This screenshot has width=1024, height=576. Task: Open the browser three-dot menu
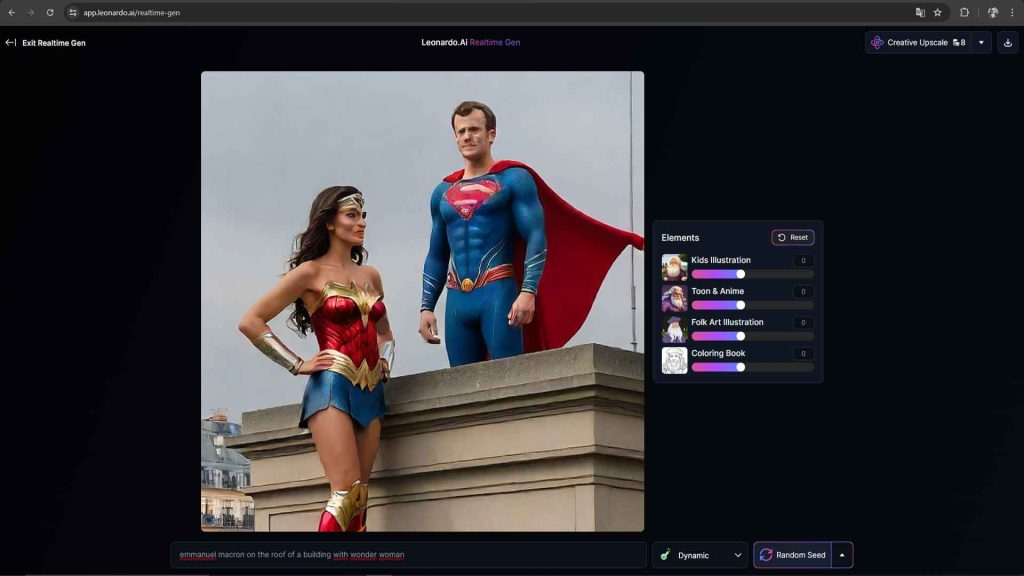[x=1012, y=12]
